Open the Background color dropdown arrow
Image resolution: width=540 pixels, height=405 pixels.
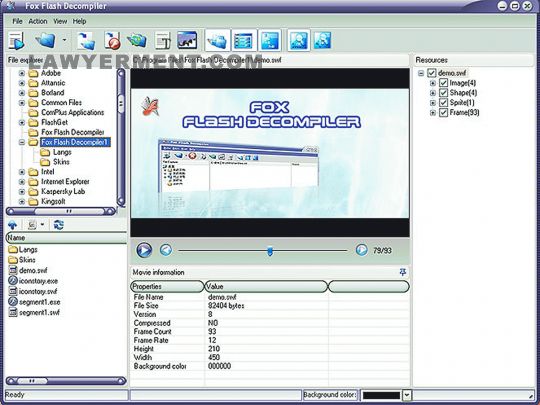point(407,395)
